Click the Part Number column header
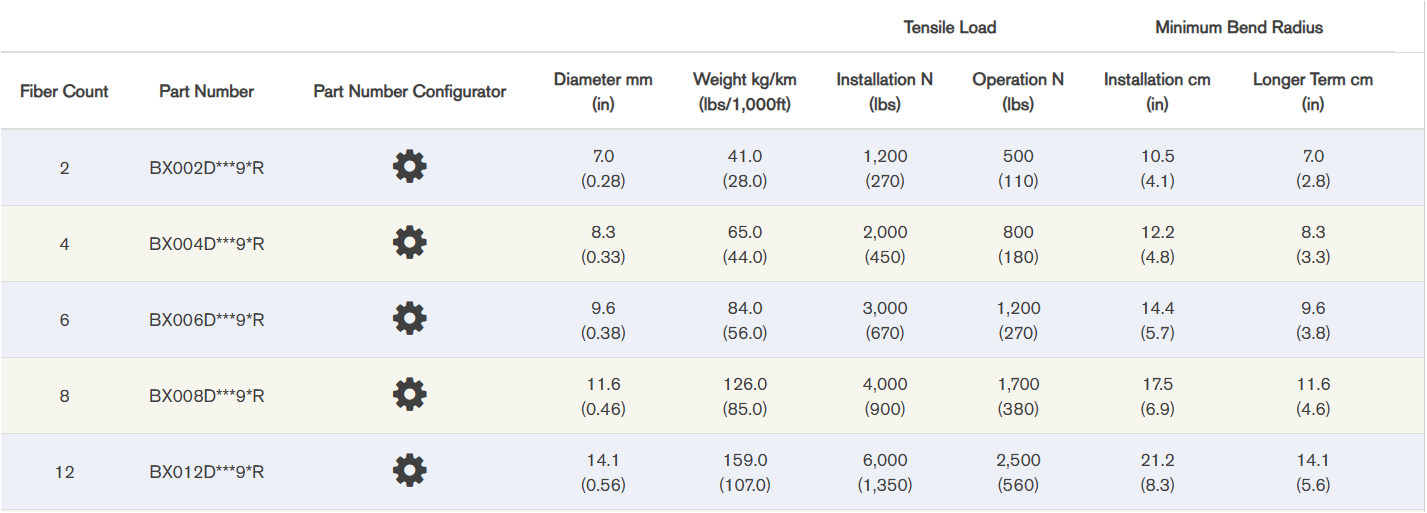Screen dimensions: 1427x513 coord(207,91)
